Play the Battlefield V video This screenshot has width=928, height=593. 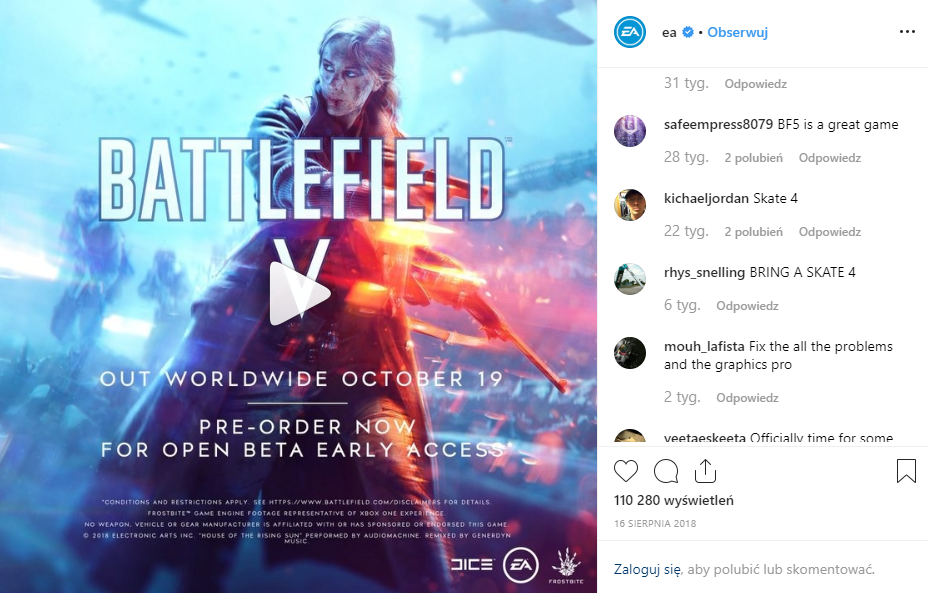tap(299, 294)
